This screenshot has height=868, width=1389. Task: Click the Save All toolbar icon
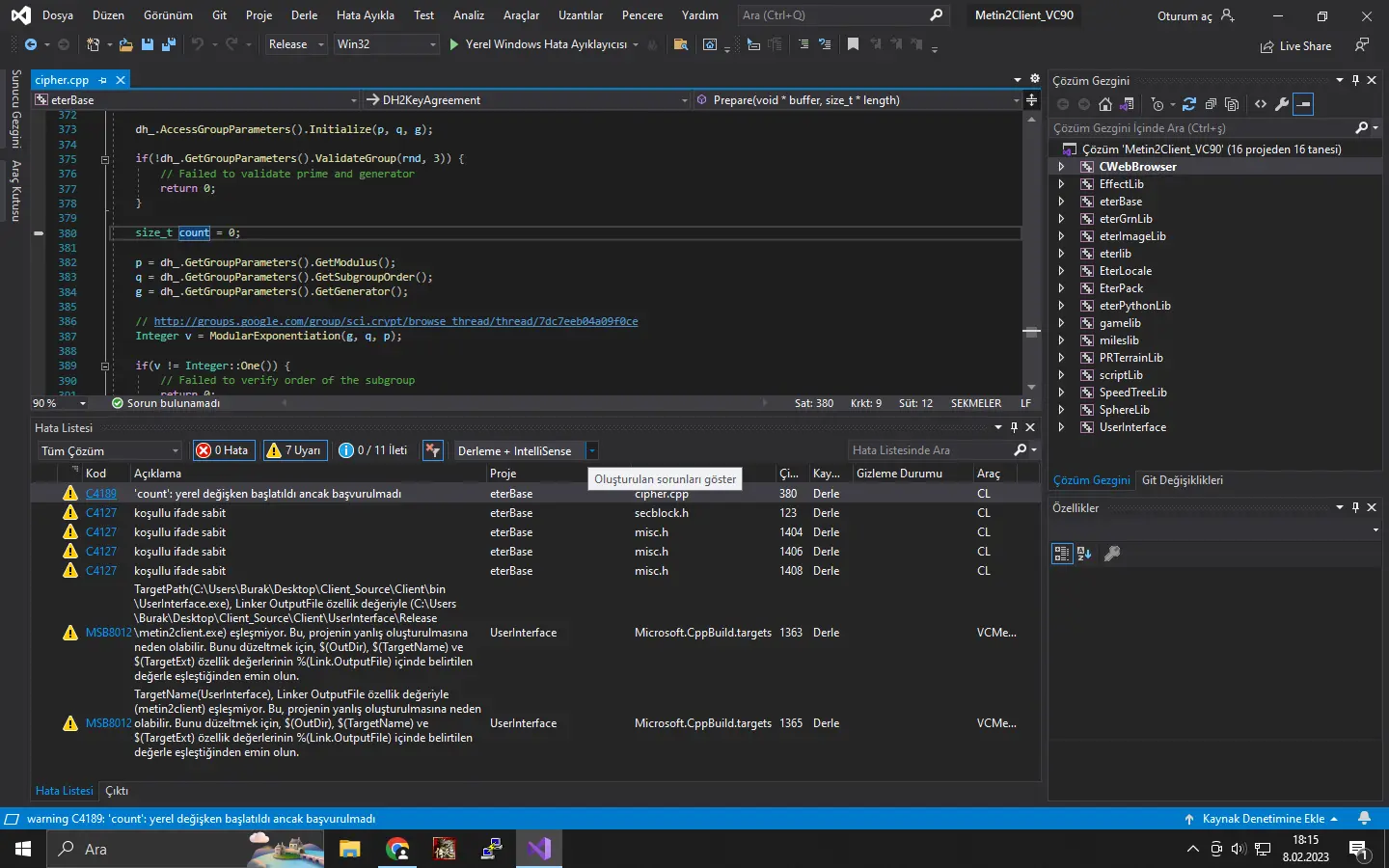[169, 44]
